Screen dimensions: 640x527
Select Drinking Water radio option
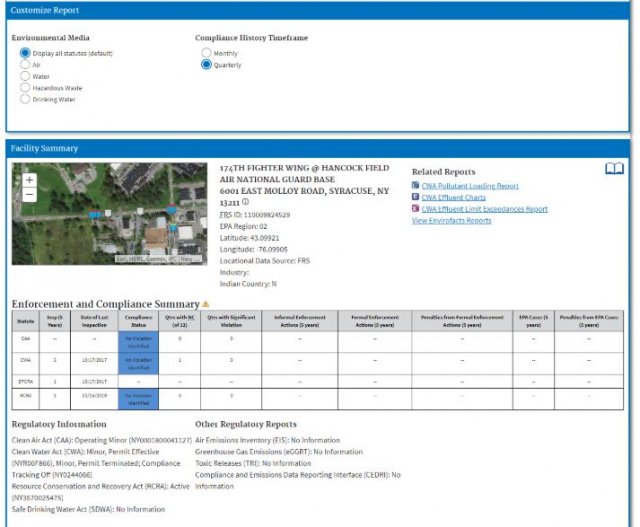pos(25,100)
